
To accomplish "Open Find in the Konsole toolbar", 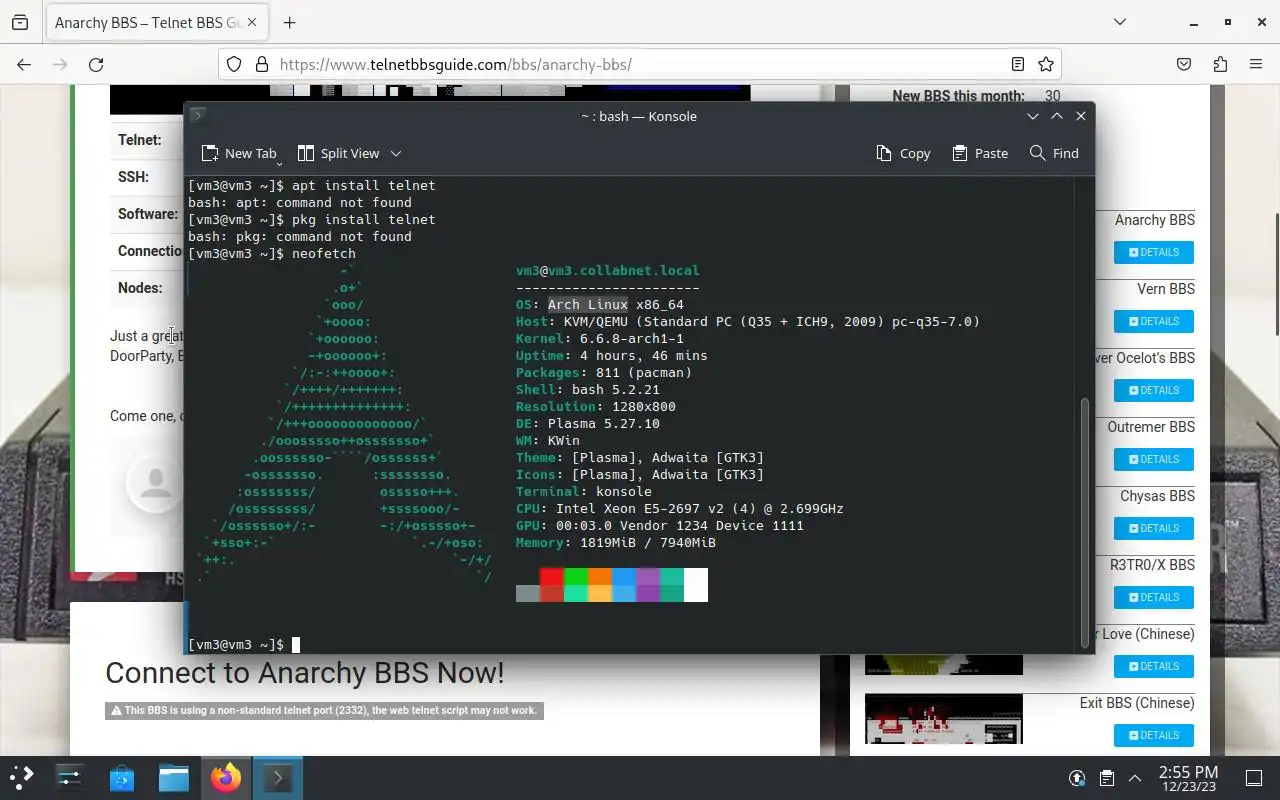I will pos(1054,153).
